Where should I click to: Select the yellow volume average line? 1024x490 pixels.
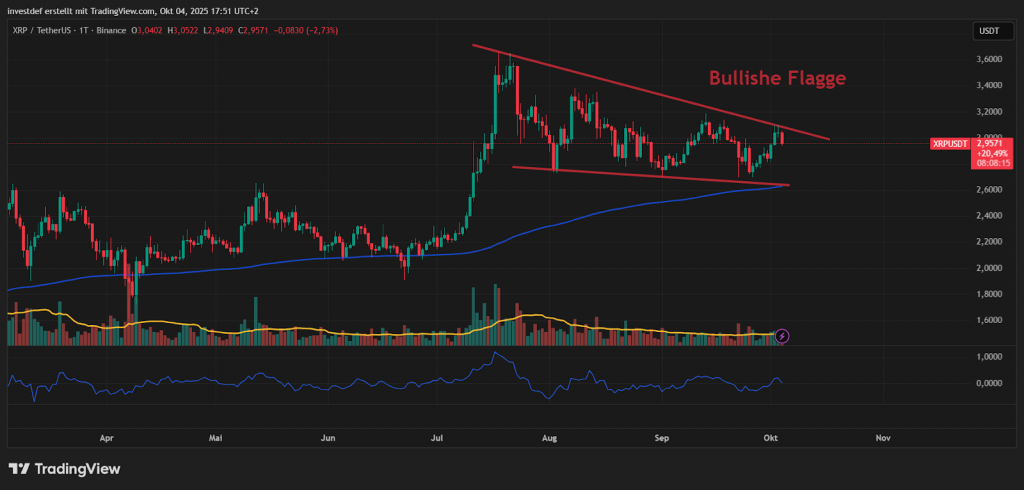[x=300, y=329]
